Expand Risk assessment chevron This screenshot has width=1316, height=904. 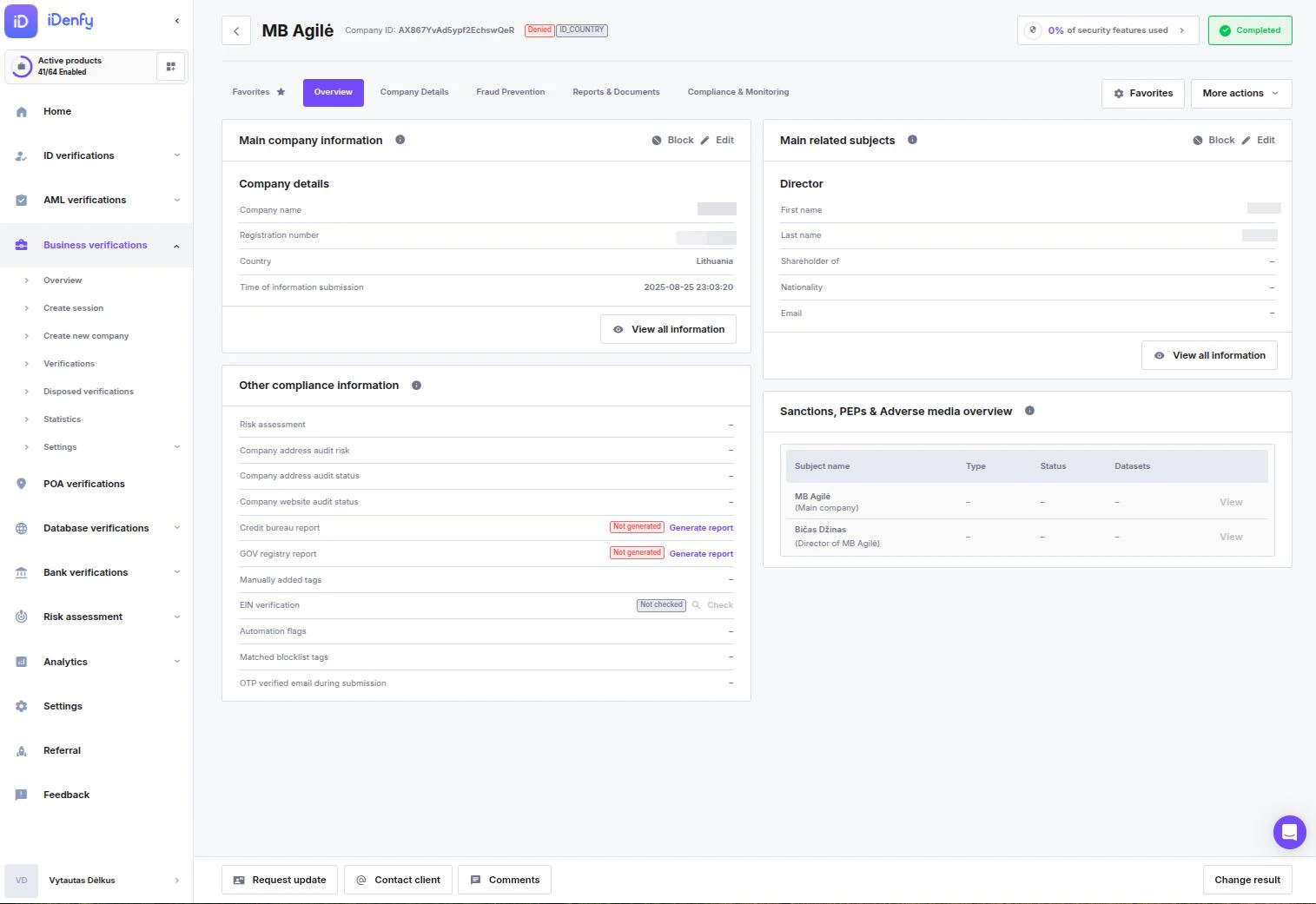177,617
